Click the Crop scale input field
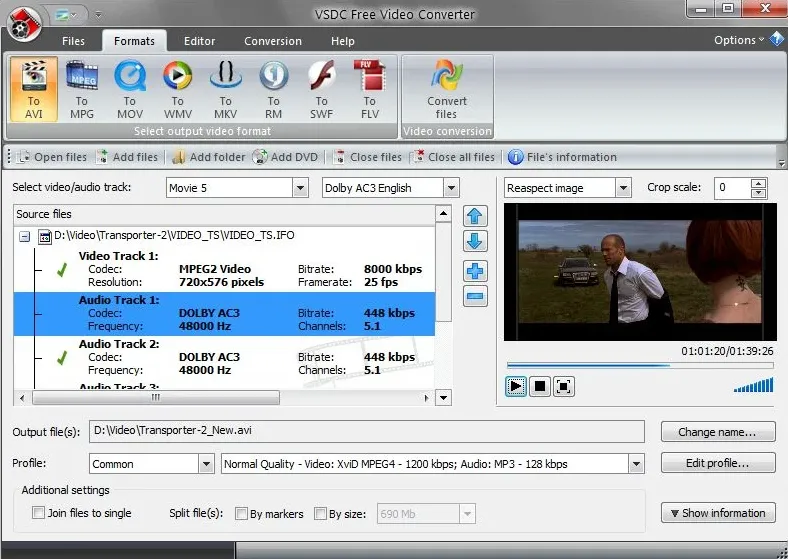Screen dimensions: 788x559 (x=733, y=188)
